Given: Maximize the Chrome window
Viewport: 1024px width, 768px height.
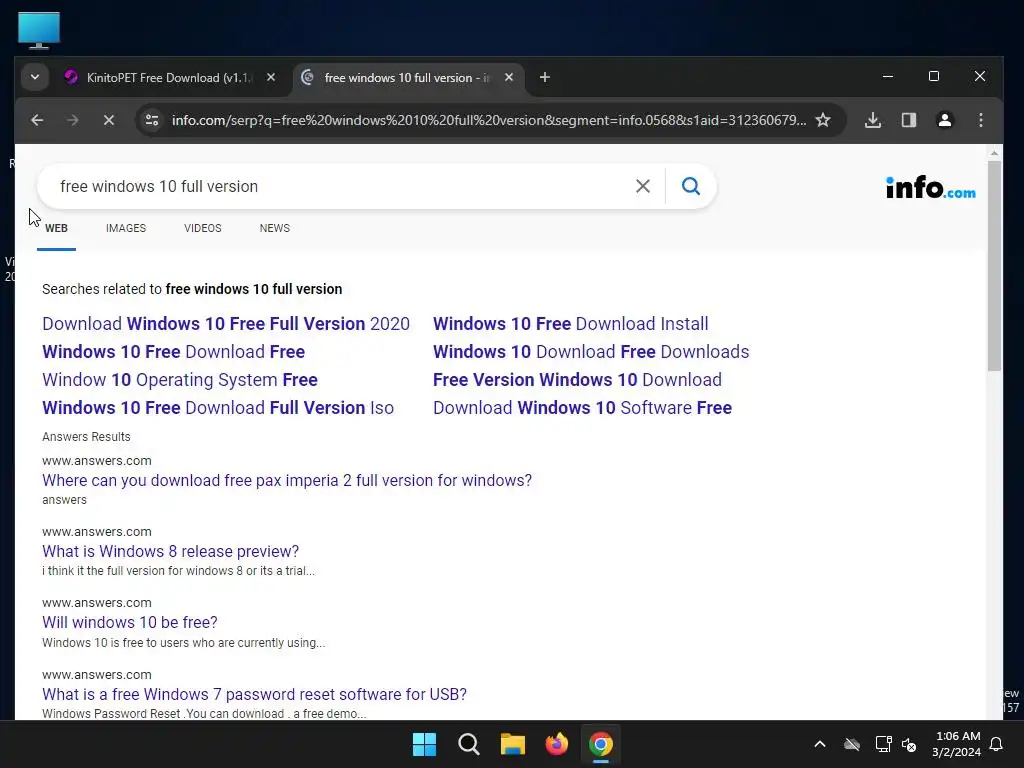Looking at the screenshot, I should pos(934,76).
